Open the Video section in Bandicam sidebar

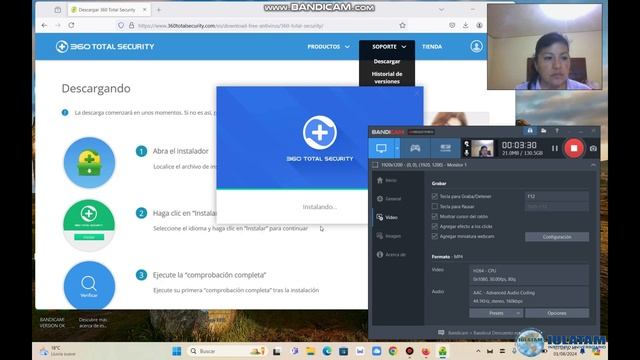coord(387,217)
